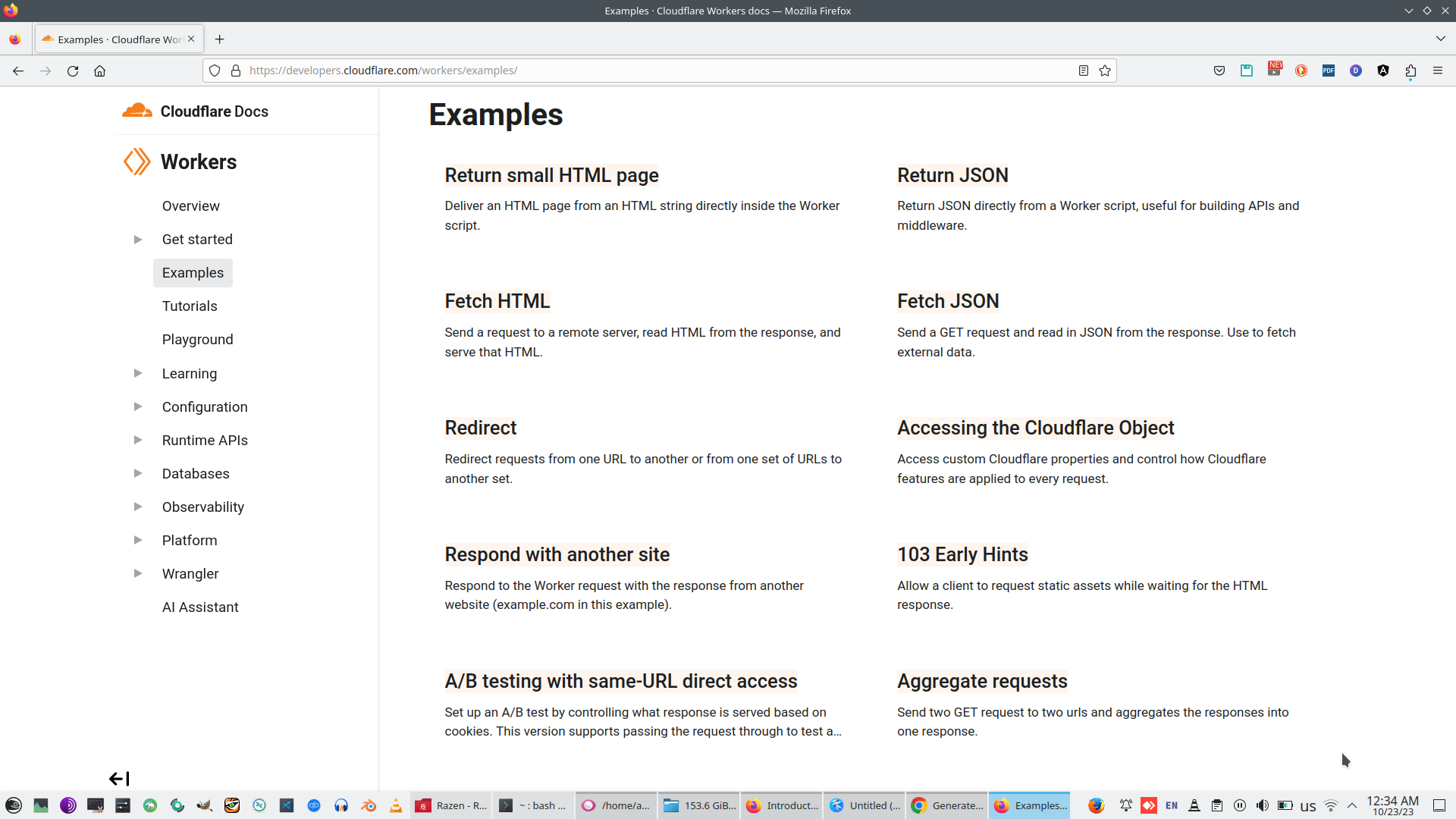
Task: Open the Fetch JSON example link
Action: (948, 302)
